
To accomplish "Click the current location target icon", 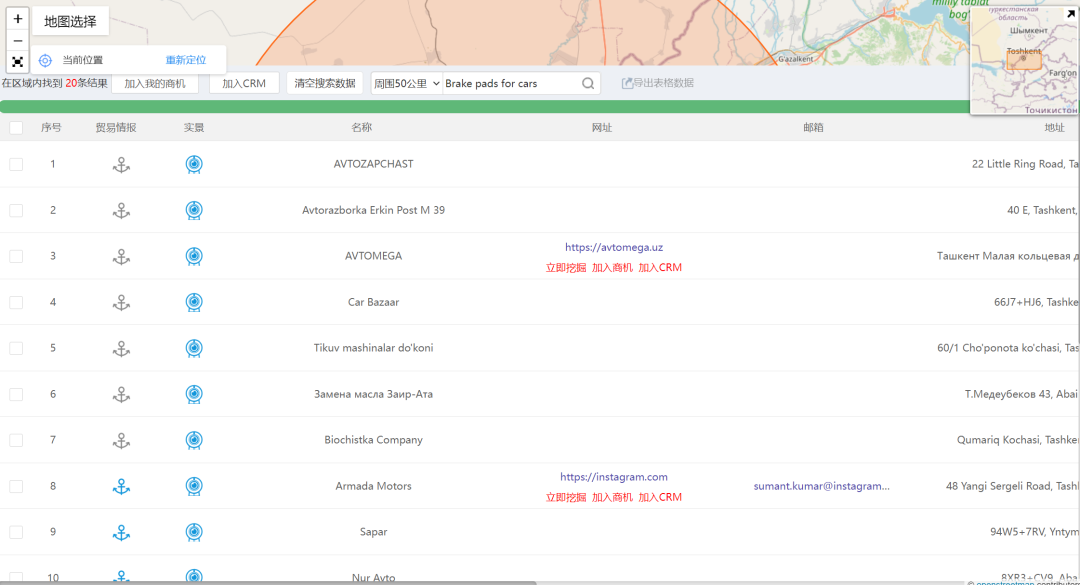I will coord(45,61).
